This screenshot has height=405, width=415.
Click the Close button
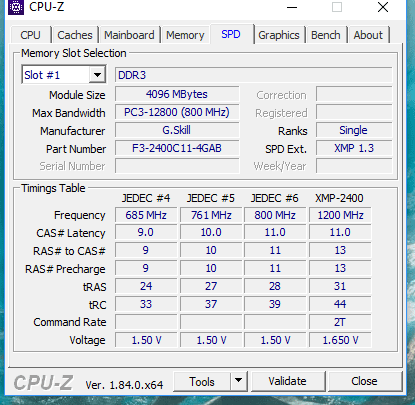point(364,381)
